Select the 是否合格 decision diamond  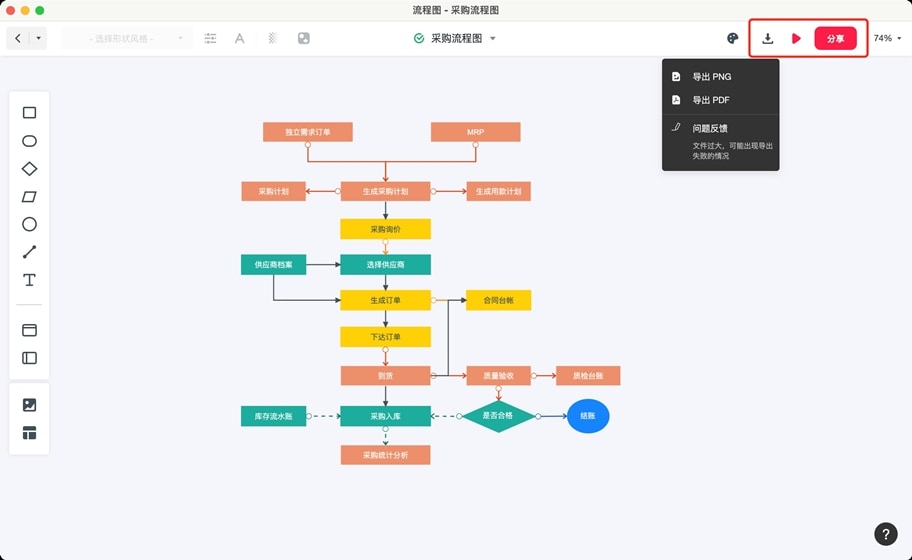498,416
